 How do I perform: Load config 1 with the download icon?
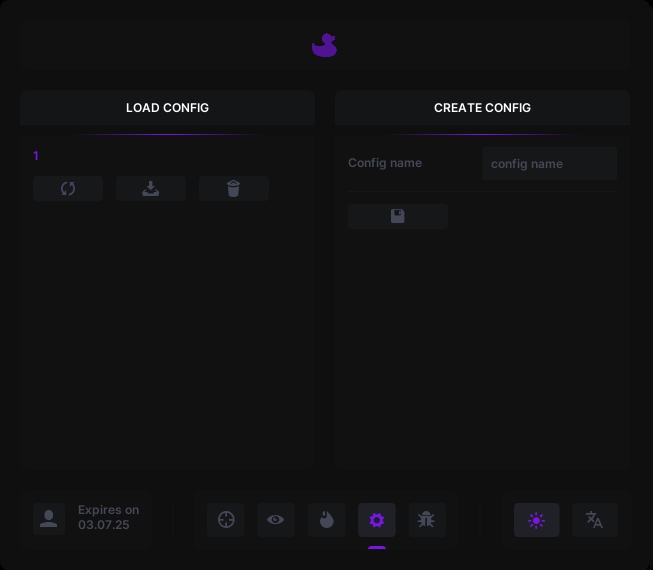(x=151, y=189)
